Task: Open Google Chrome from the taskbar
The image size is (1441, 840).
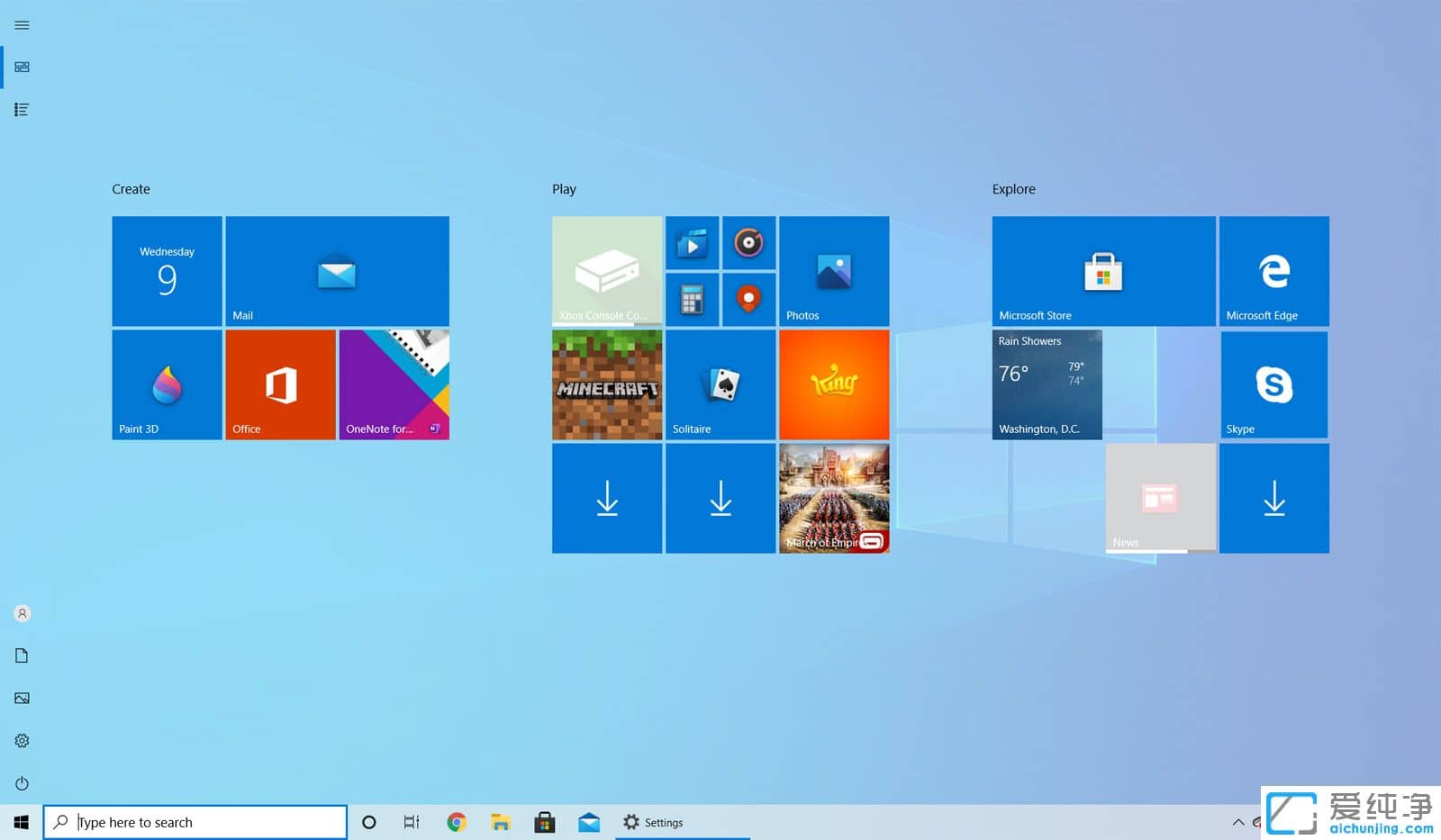Action: coord(457,821)
